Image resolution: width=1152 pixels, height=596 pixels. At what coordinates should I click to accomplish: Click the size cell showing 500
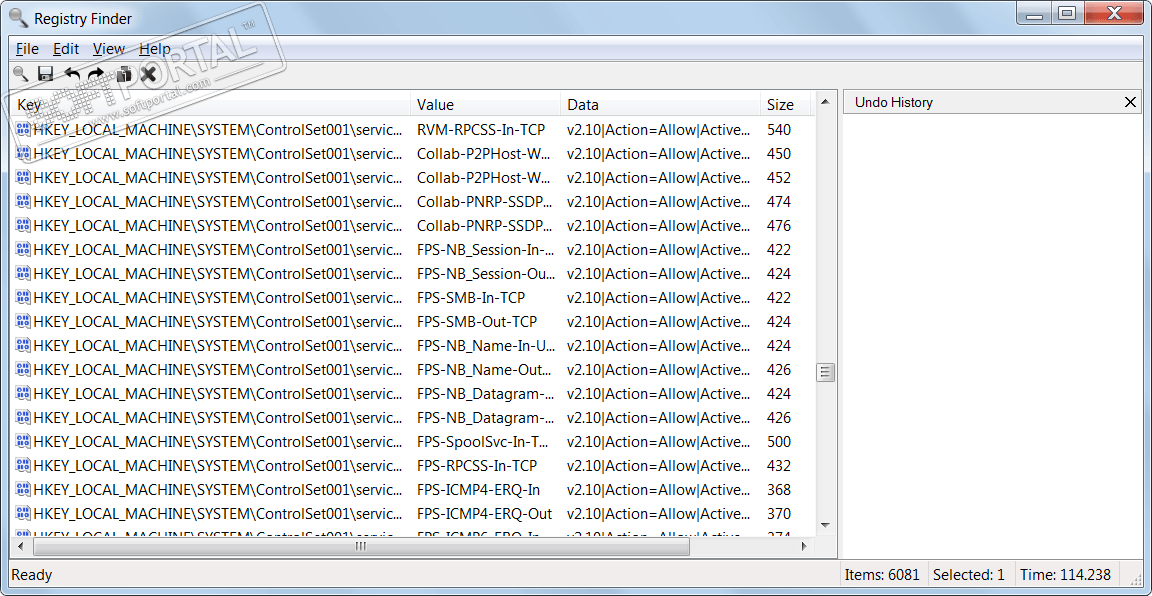779,442
